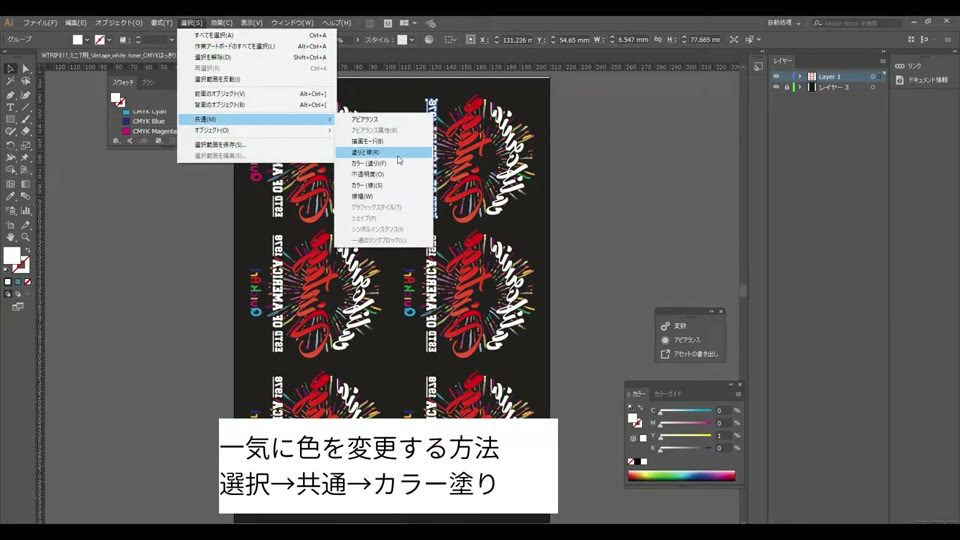Select the Type tool

coord(10,107)
